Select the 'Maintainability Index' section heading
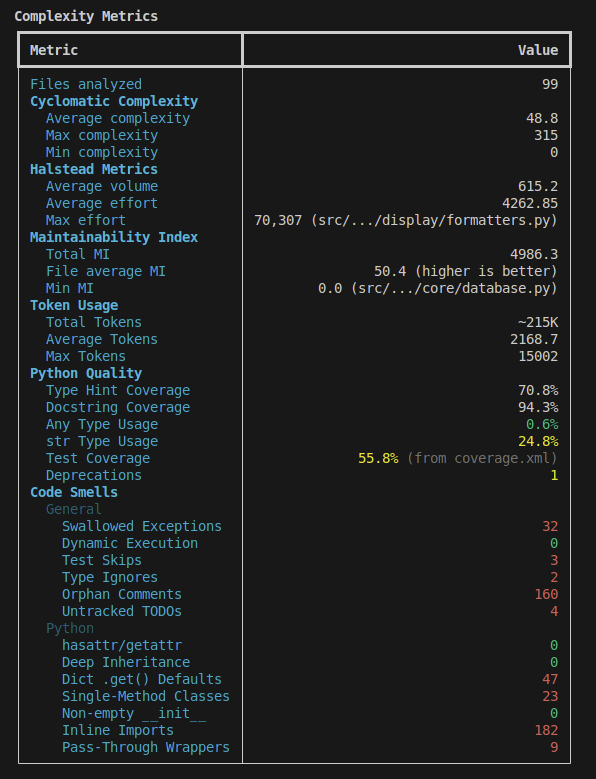596x779 pixels. tap(114, 237)
